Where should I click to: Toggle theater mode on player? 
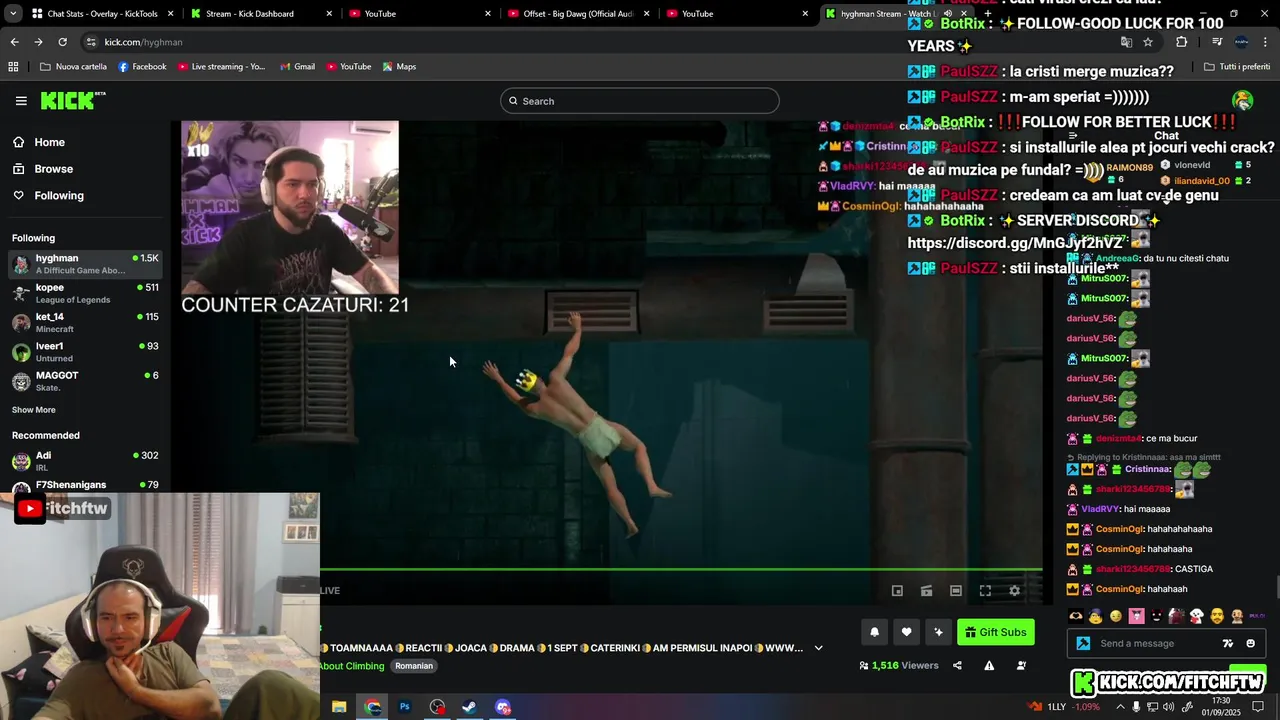click(956, 591)
